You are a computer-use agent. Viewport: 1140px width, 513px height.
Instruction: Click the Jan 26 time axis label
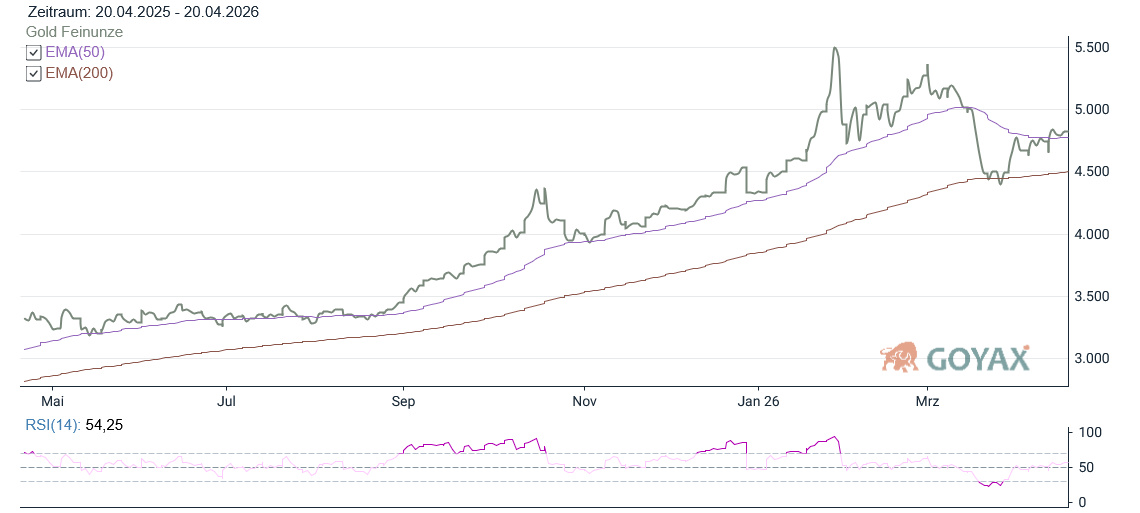pos(757,401)
